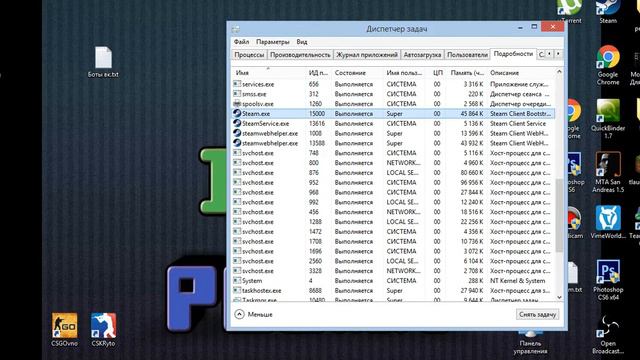The image size is (640, 360).
Task: Click icon of steamwebhelper.exe PID 1008
Action: pyautogui.click(x=237, y=133)
